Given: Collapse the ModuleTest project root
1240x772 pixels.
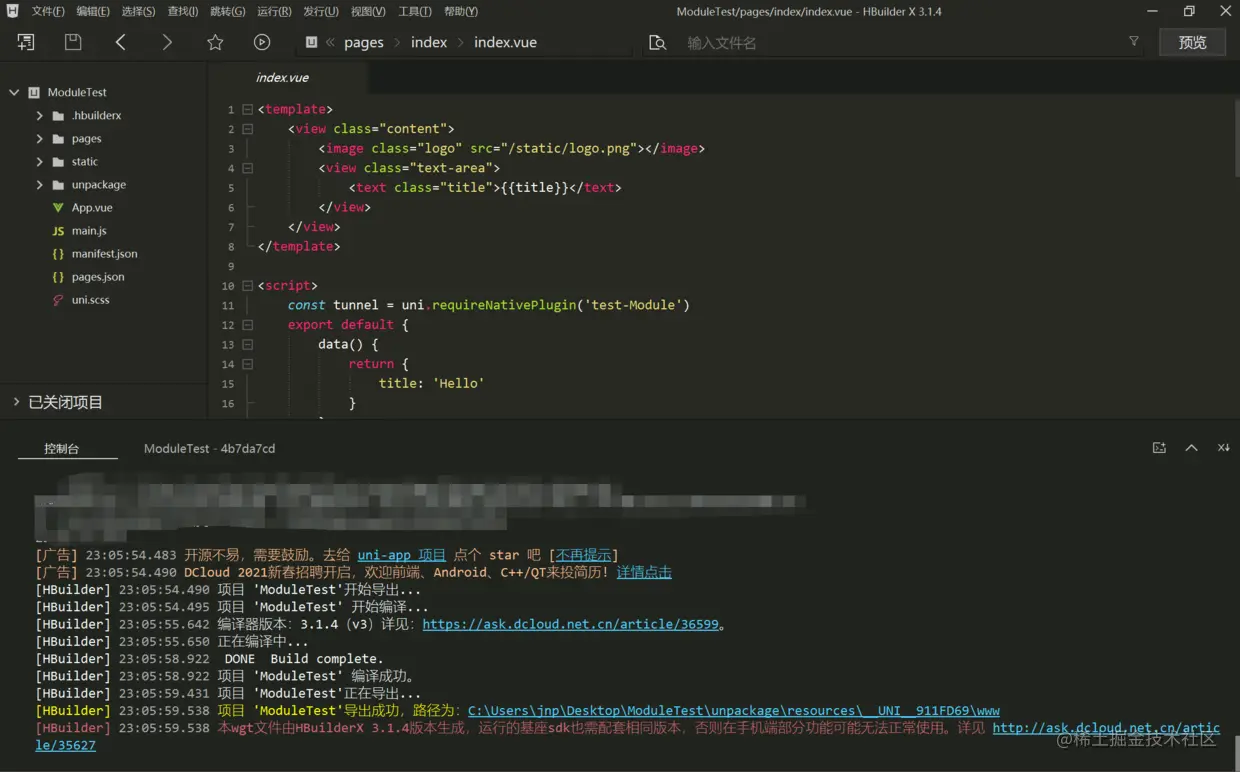Looking at the screenshot, I should pyautogui.click(x=14, y=92).
